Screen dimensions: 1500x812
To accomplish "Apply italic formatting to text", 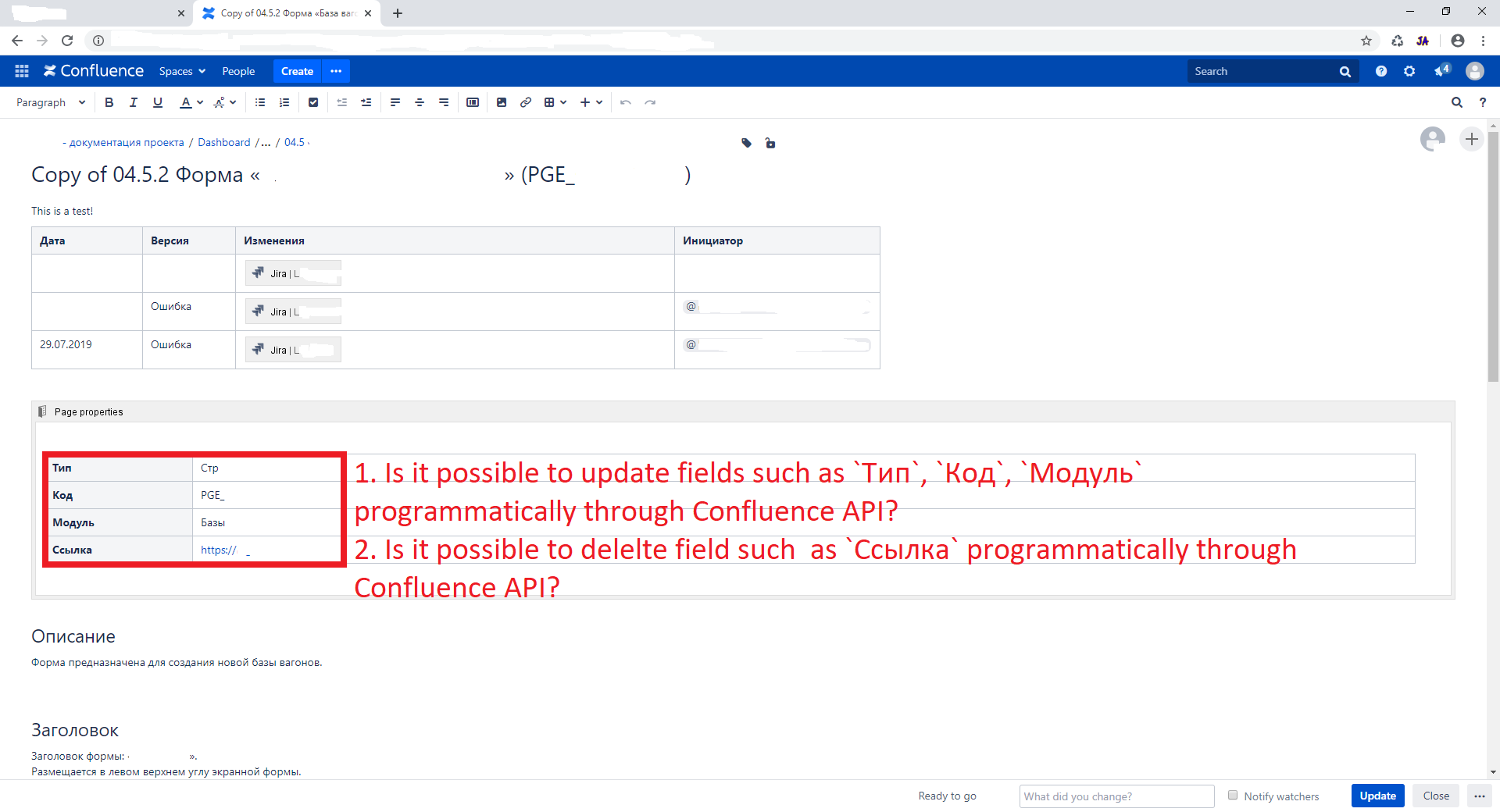I will pos(133,102).
